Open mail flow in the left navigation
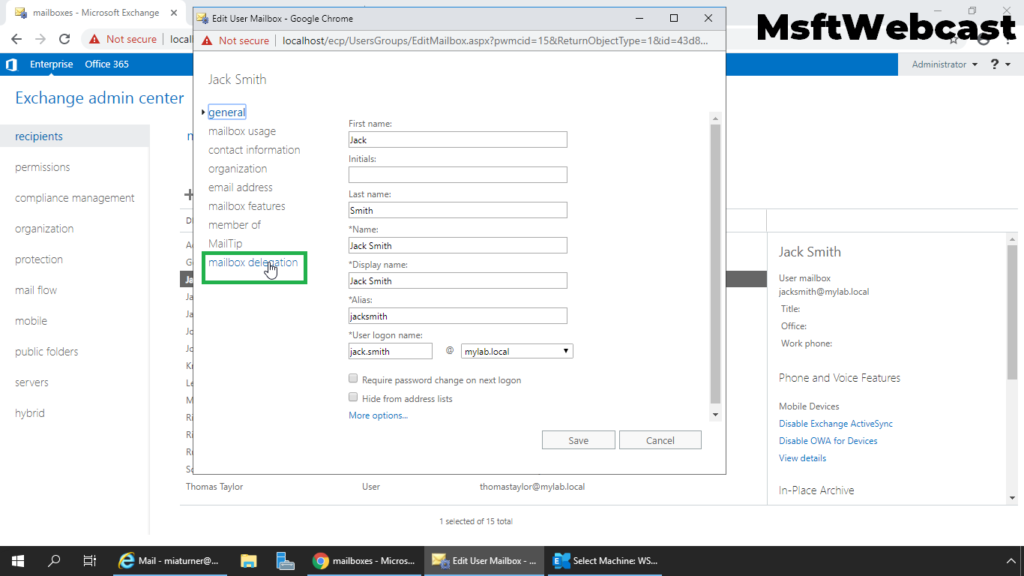Viewport: 1024px width, 576px height. click(35, 290)
